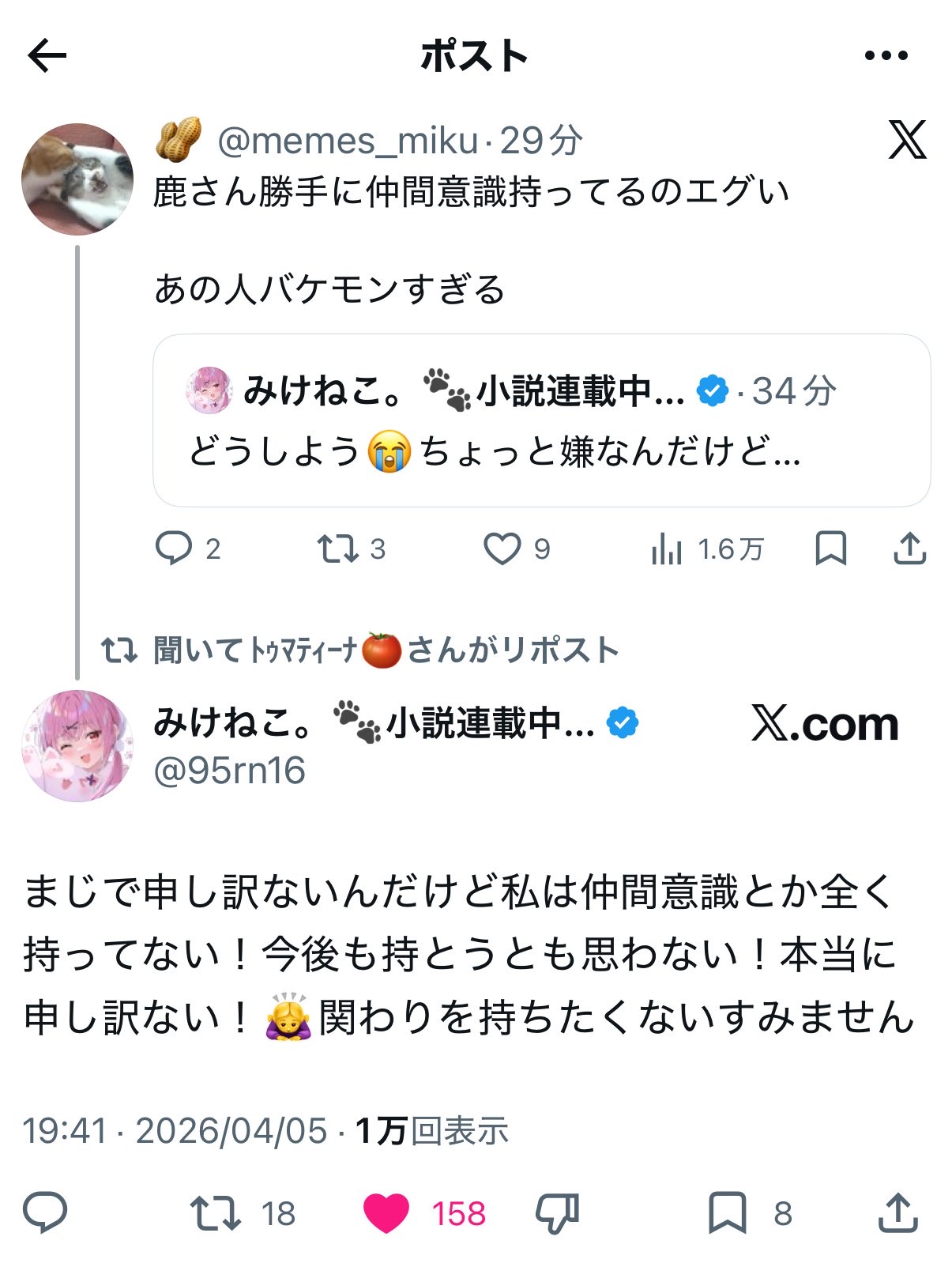952x1263 pixels.
Task: Reply to the main みけねこ post
Action: click(45, 1212)
